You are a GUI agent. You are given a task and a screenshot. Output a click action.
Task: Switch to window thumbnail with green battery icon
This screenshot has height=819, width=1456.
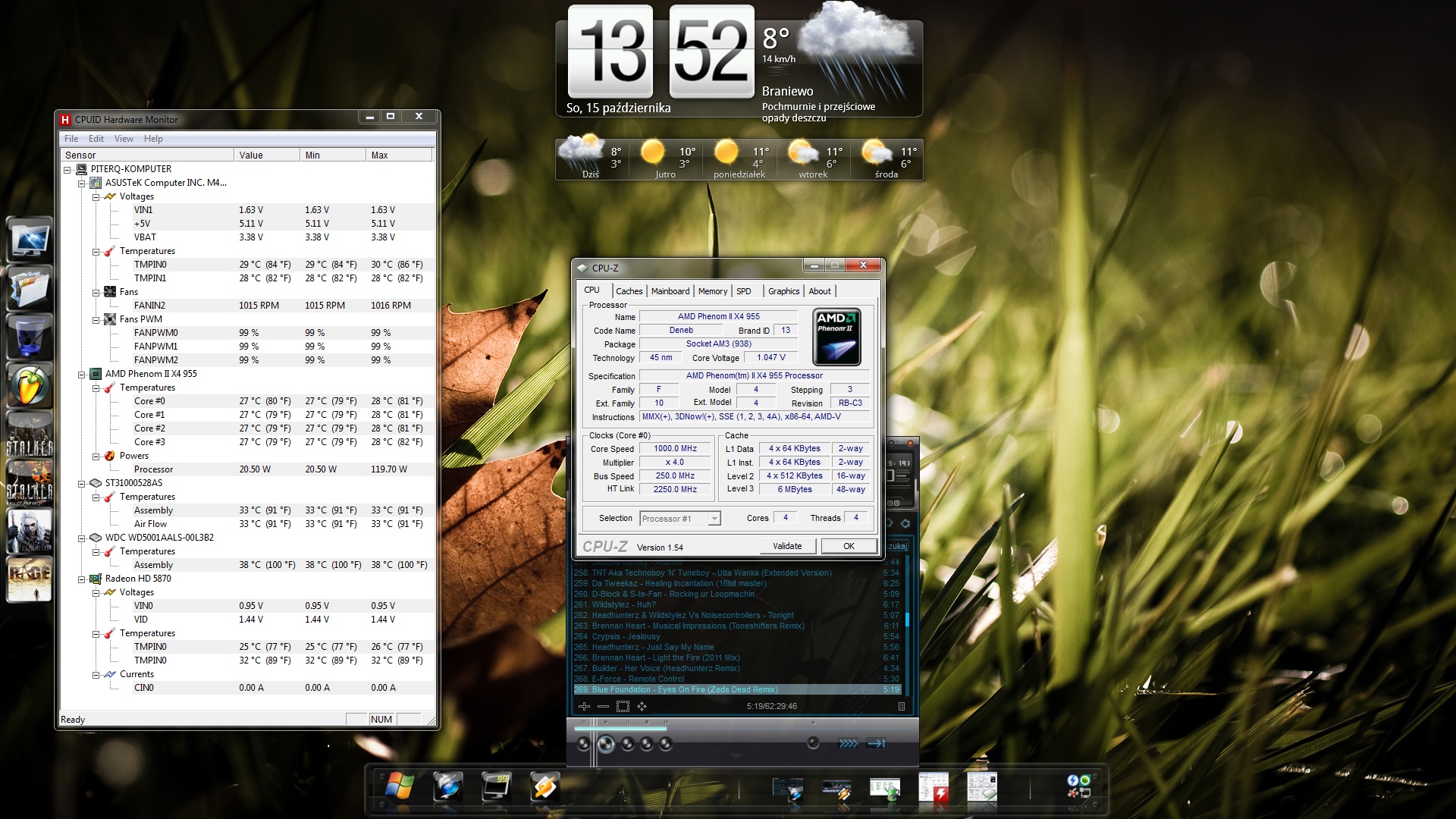point(885,789)
